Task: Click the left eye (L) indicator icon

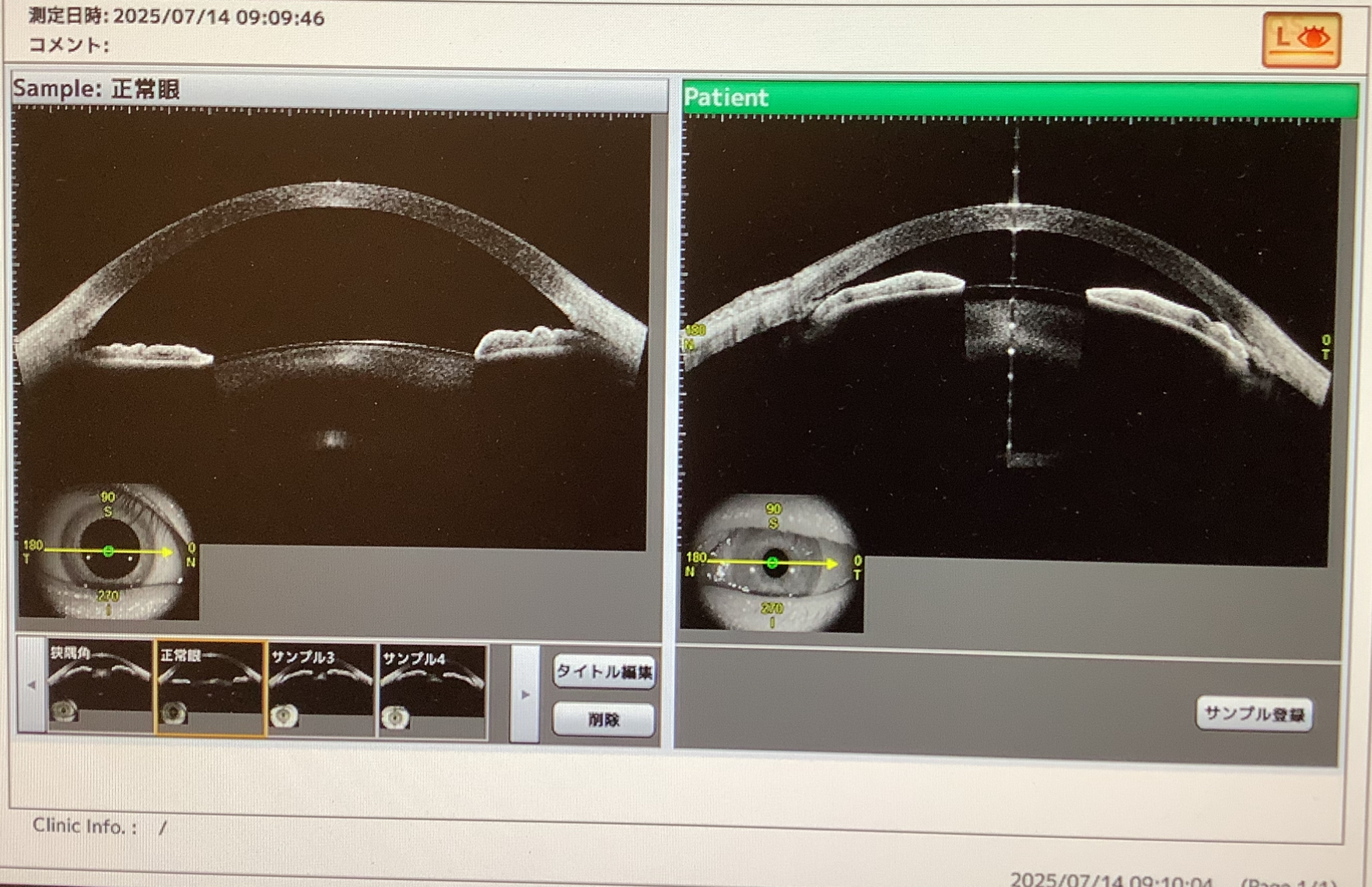Action: tap(1300, 39)
